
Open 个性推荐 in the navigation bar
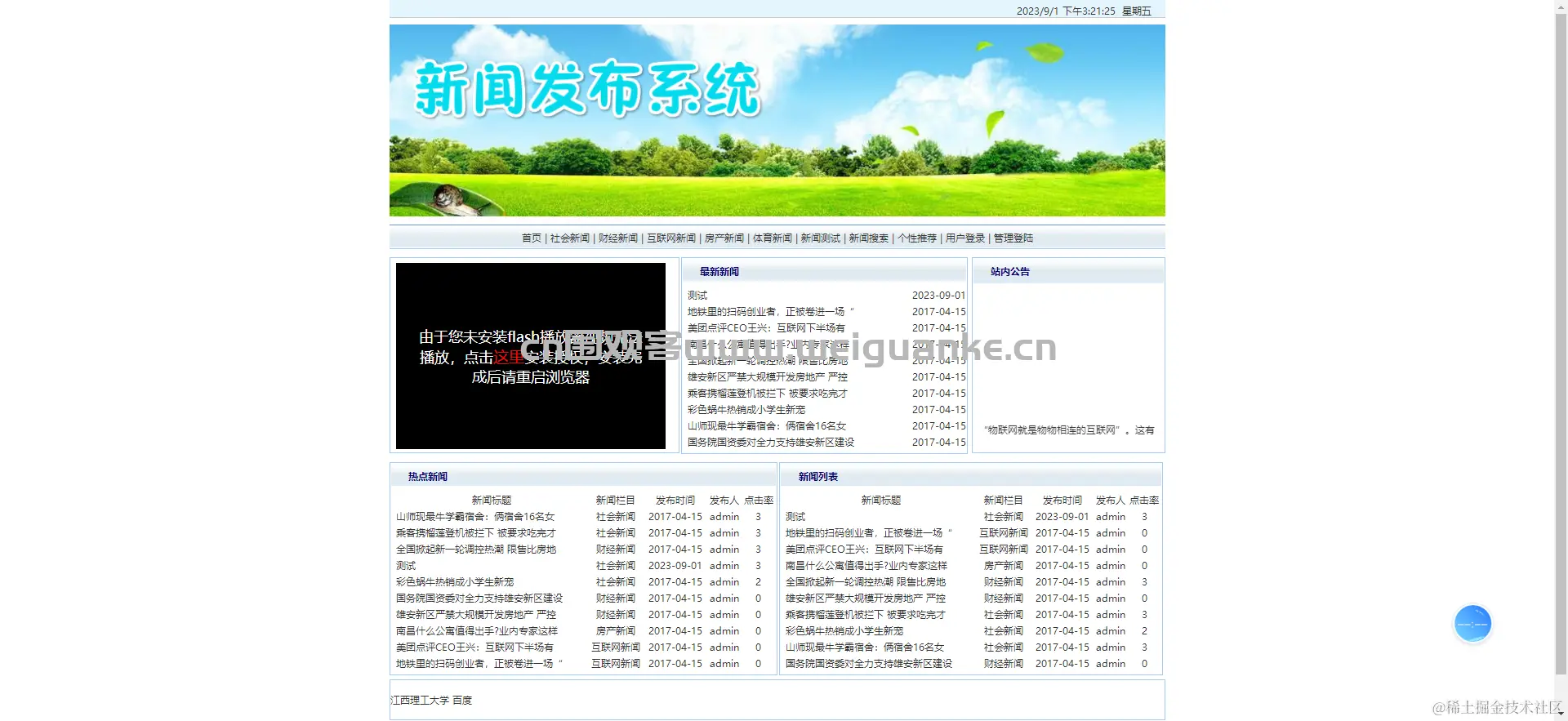click(917, 238)
